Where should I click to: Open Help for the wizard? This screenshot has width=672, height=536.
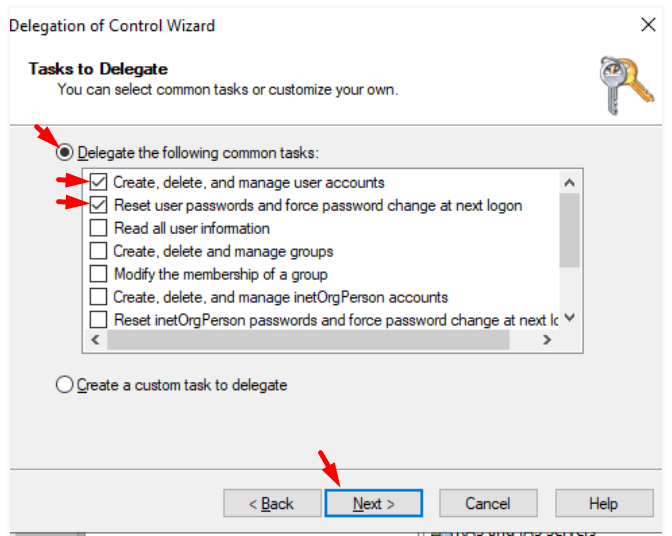pyautogui.click(x=603, y=503)
